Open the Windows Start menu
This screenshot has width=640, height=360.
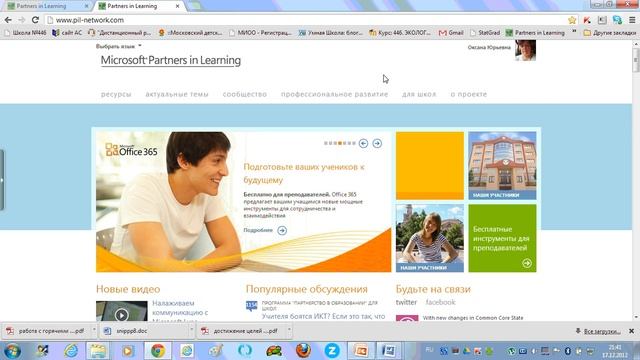pyautogui.click(x=12, y=351)
